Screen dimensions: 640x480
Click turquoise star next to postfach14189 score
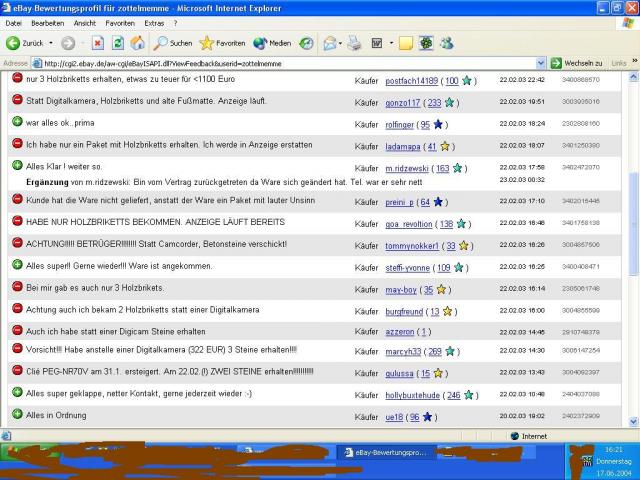coord(466,80)
